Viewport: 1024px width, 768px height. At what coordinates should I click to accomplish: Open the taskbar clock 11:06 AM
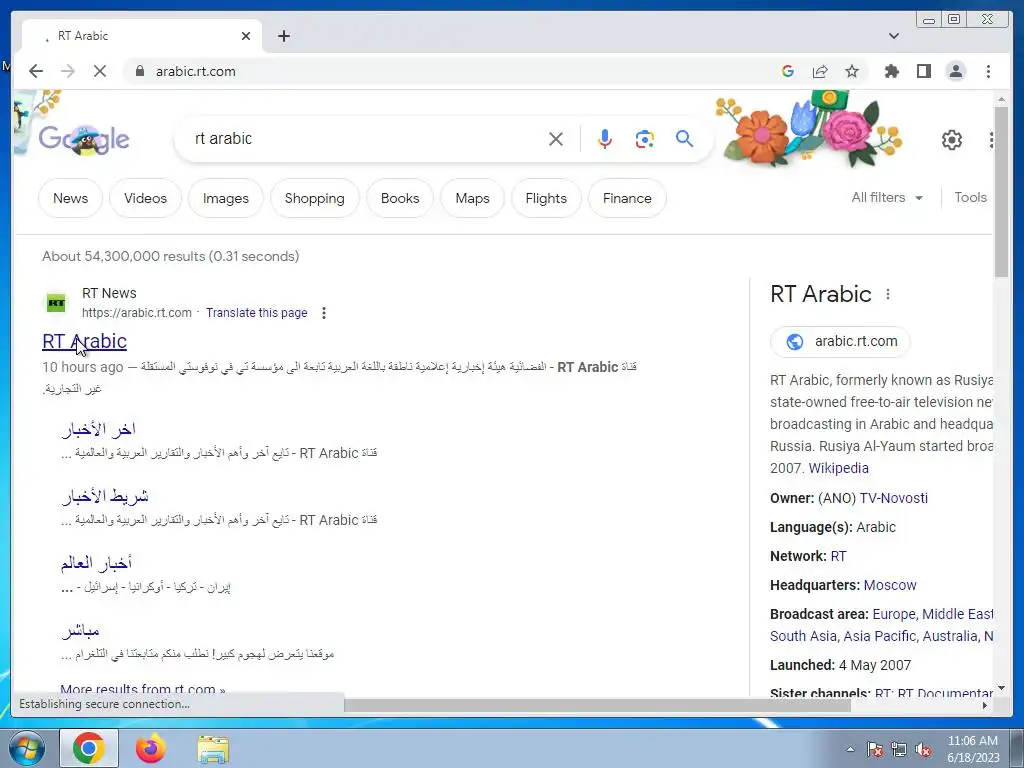pyautogui.click(x=972, y=748)
